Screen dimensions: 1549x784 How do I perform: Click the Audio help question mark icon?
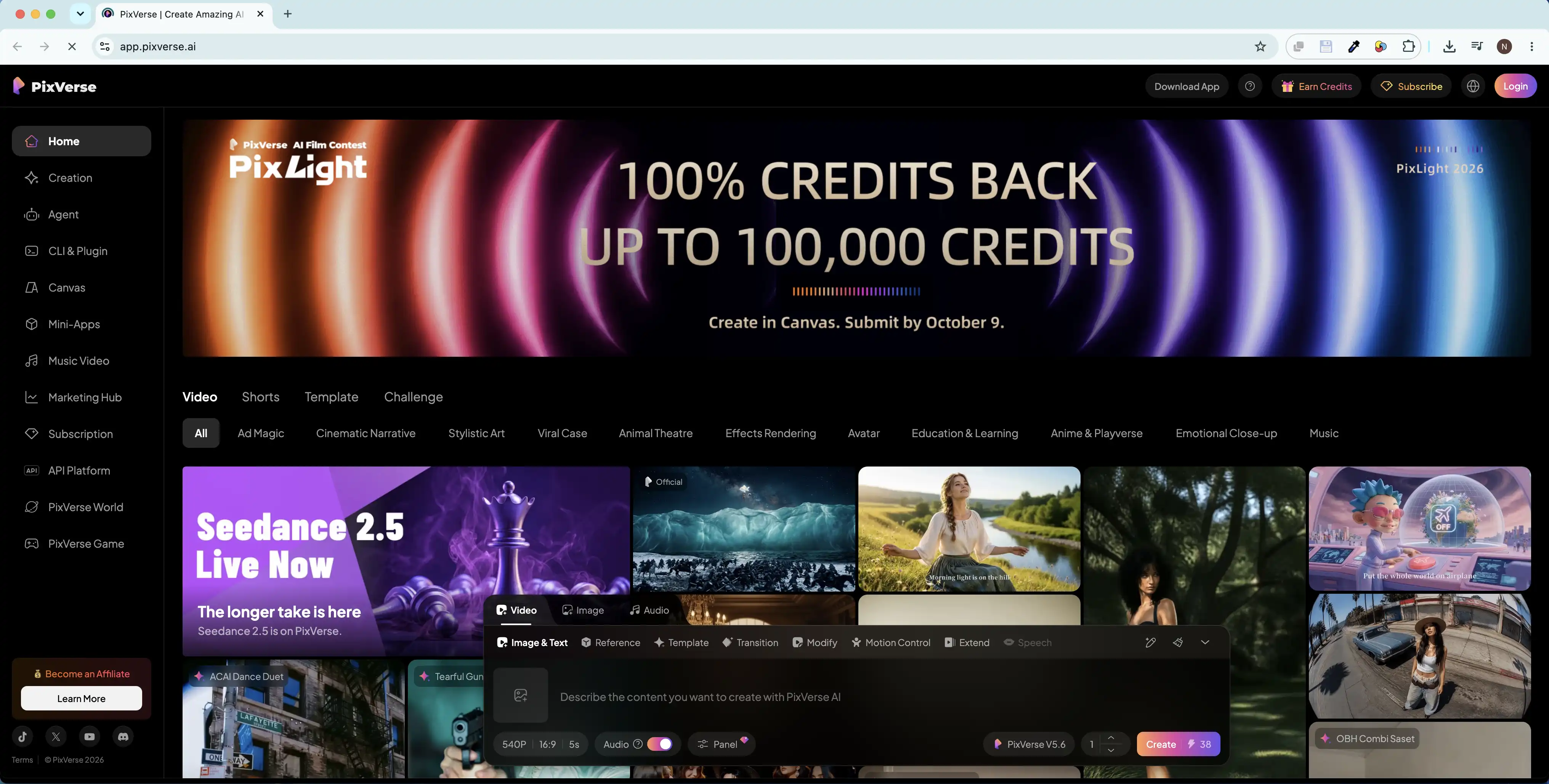(638, 744)
